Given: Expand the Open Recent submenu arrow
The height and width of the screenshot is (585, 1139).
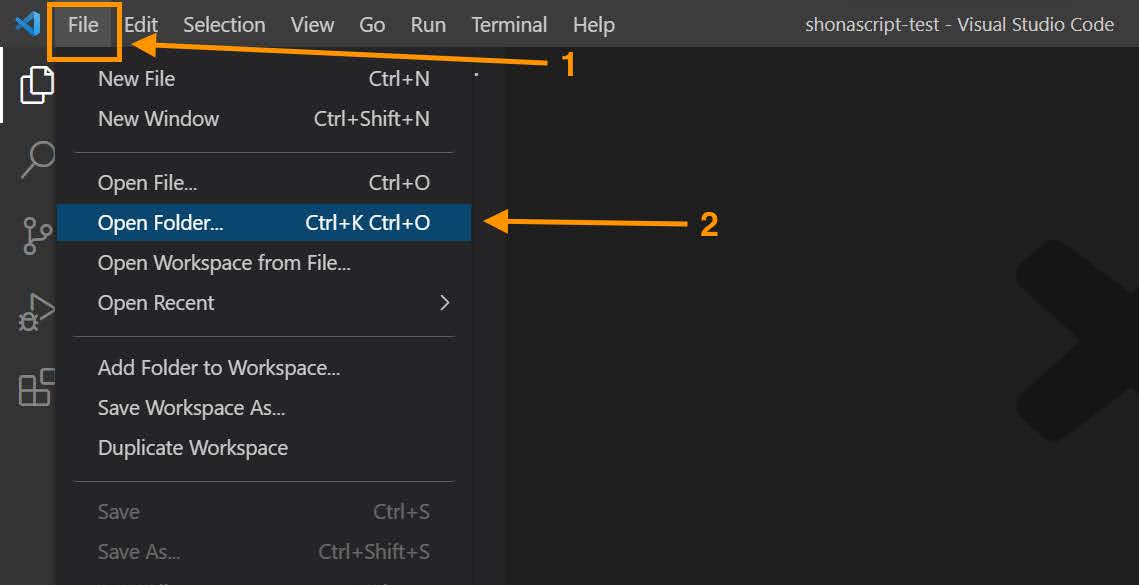Looking at the screenshot, I should [x=445, y=303].
